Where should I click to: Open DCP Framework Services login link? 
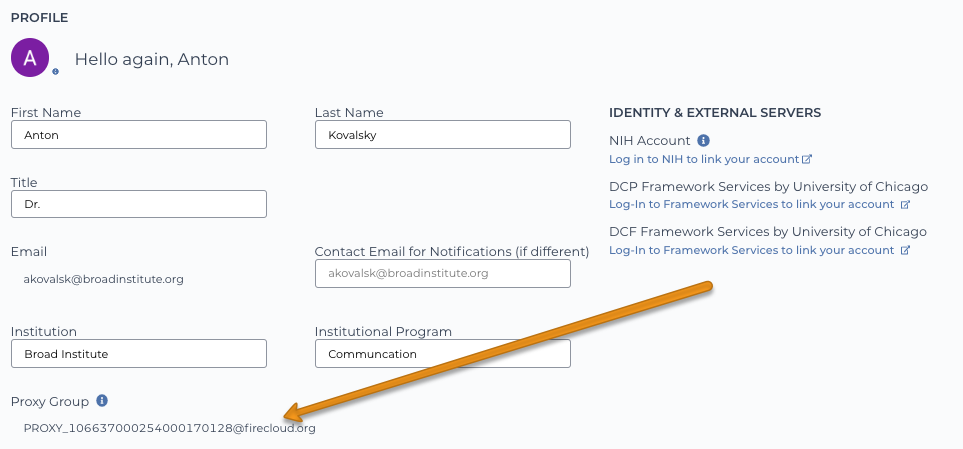(751, 205)
